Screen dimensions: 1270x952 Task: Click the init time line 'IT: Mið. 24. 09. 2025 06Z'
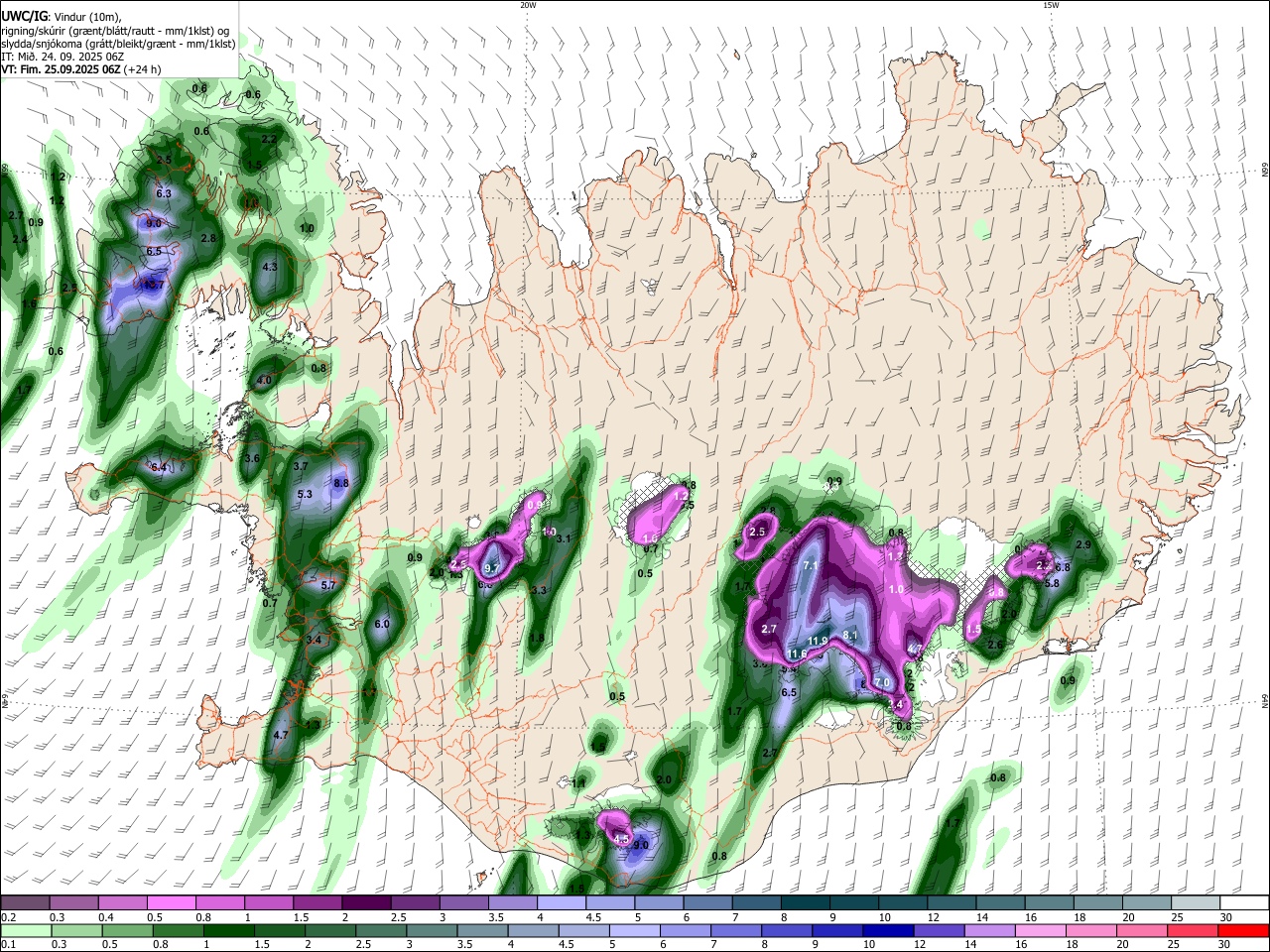(x=63, y=57)
